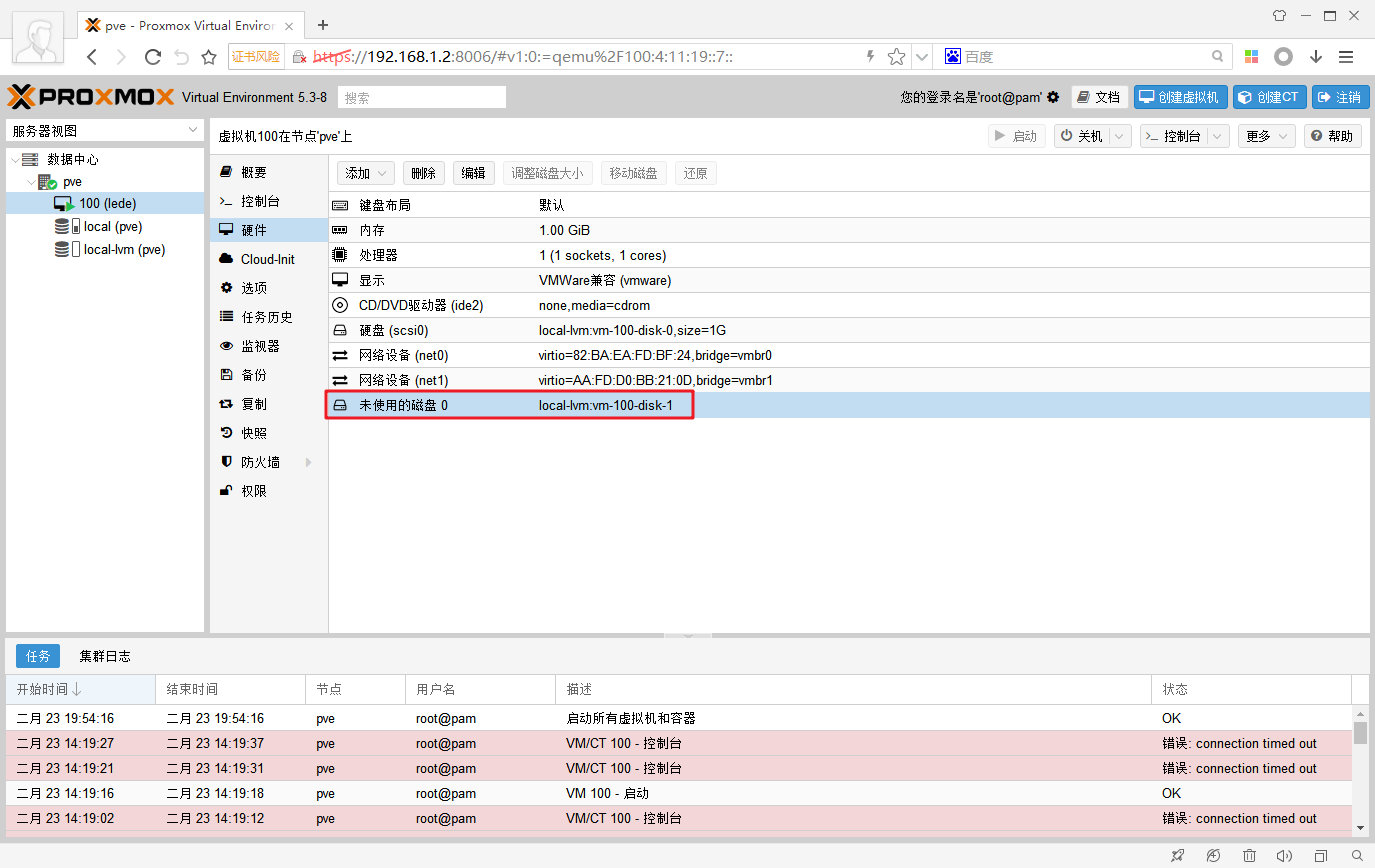1375x868 pixels.
Task: Switch to the 任务 tasks tab
Action: point(38,656)
